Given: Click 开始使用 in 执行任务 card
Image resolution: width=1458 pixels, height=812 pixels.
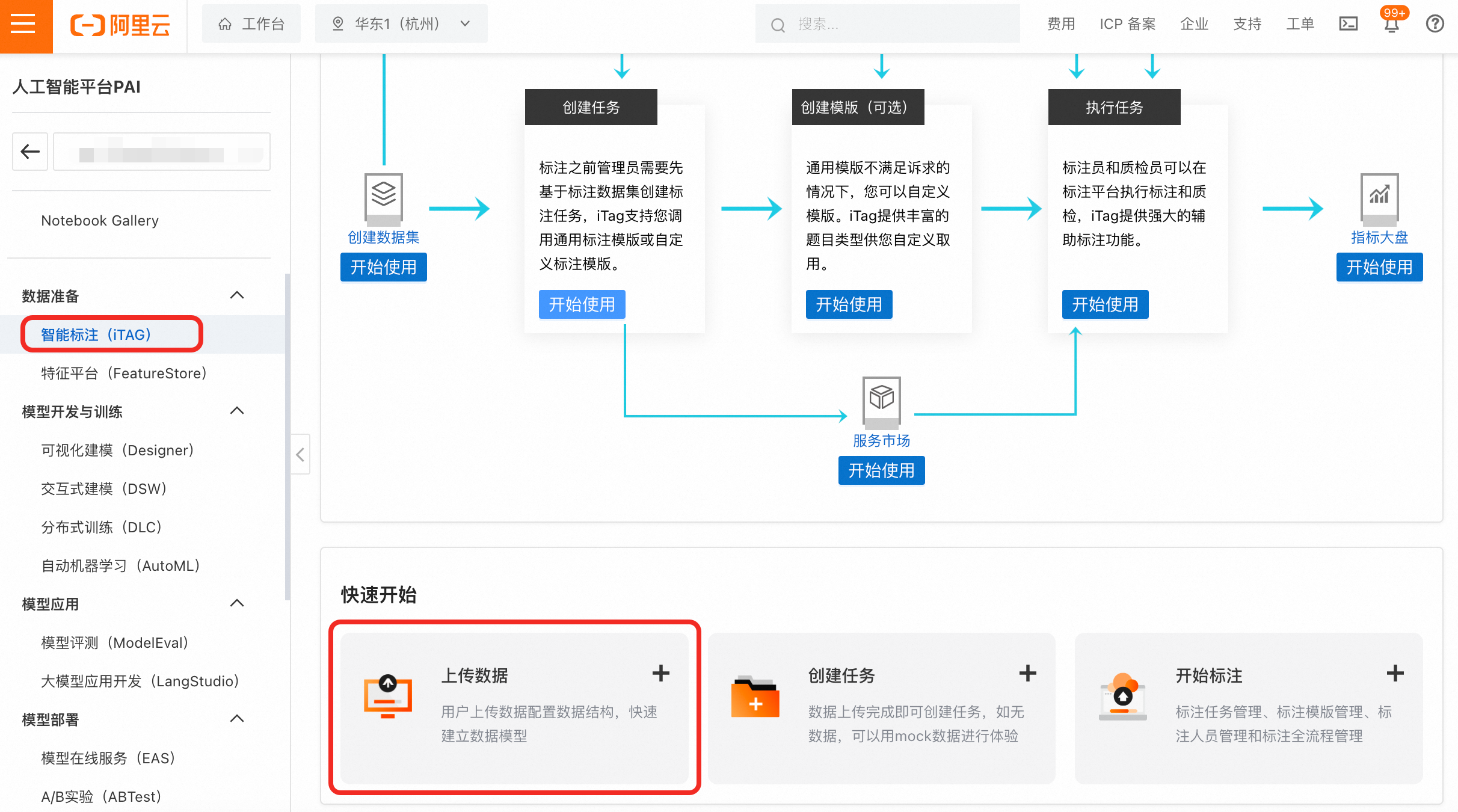Looking at the screenshot, I should (1106, 304).
